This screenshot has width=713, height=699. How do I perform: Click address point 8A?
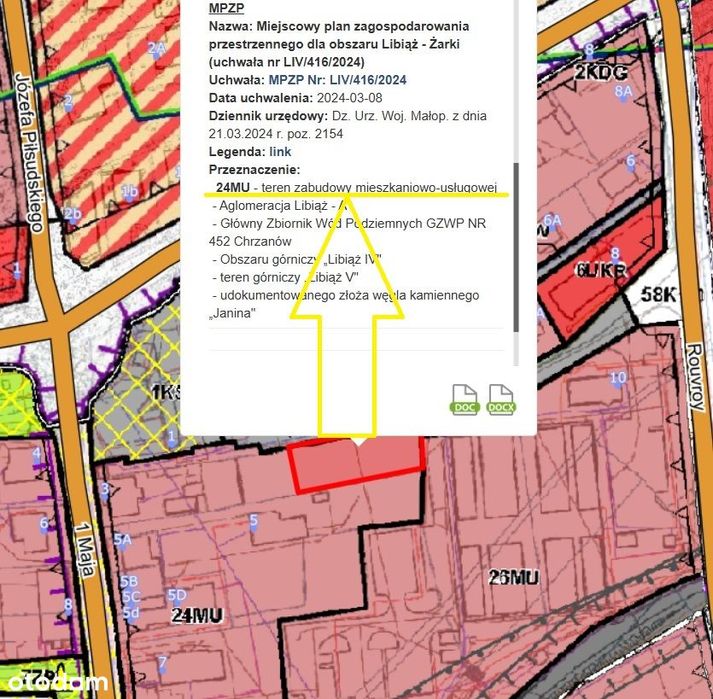tap(623, 91)
